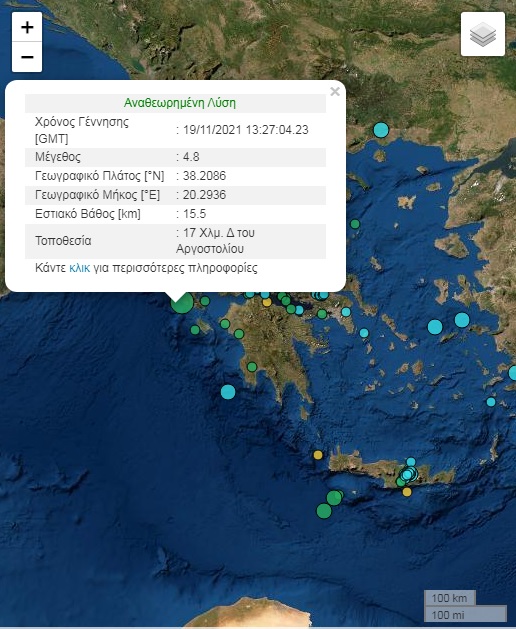Select the large cyan marker in northern Aegean
516x629 pixels.
coord(381,130)
